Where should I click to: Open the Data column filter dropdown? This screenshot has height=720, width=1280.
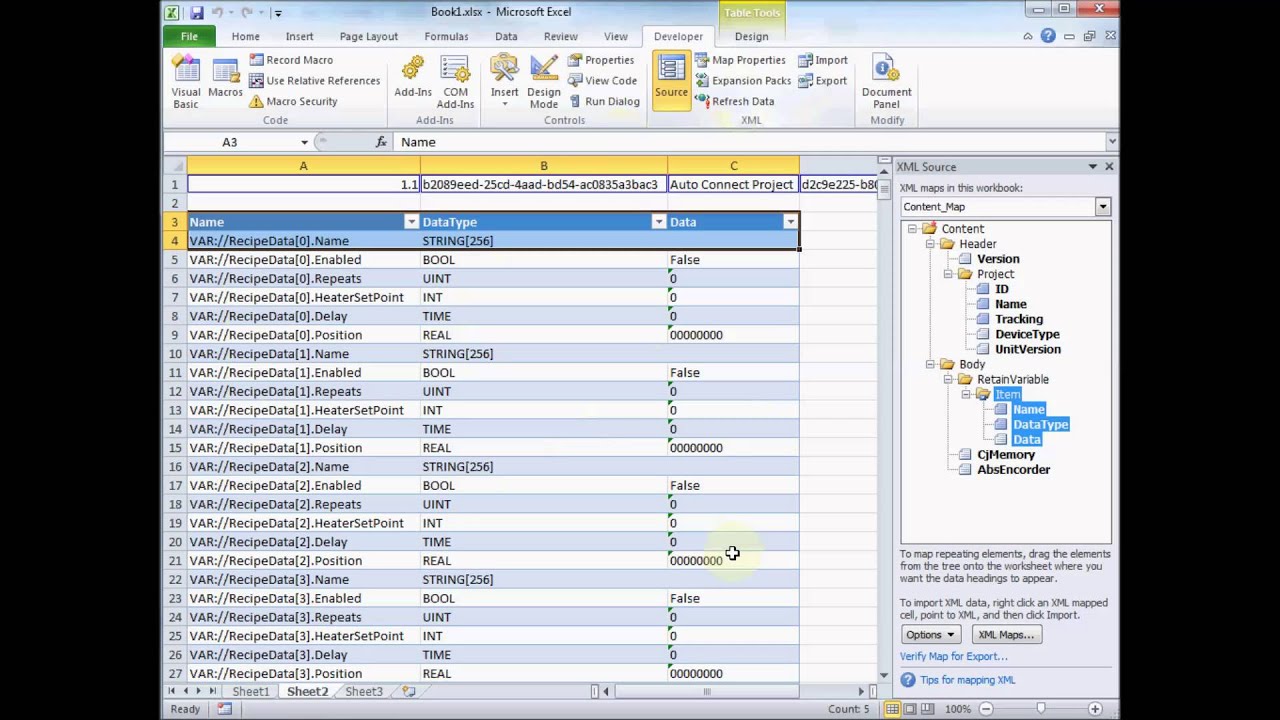tap(790, 222)
